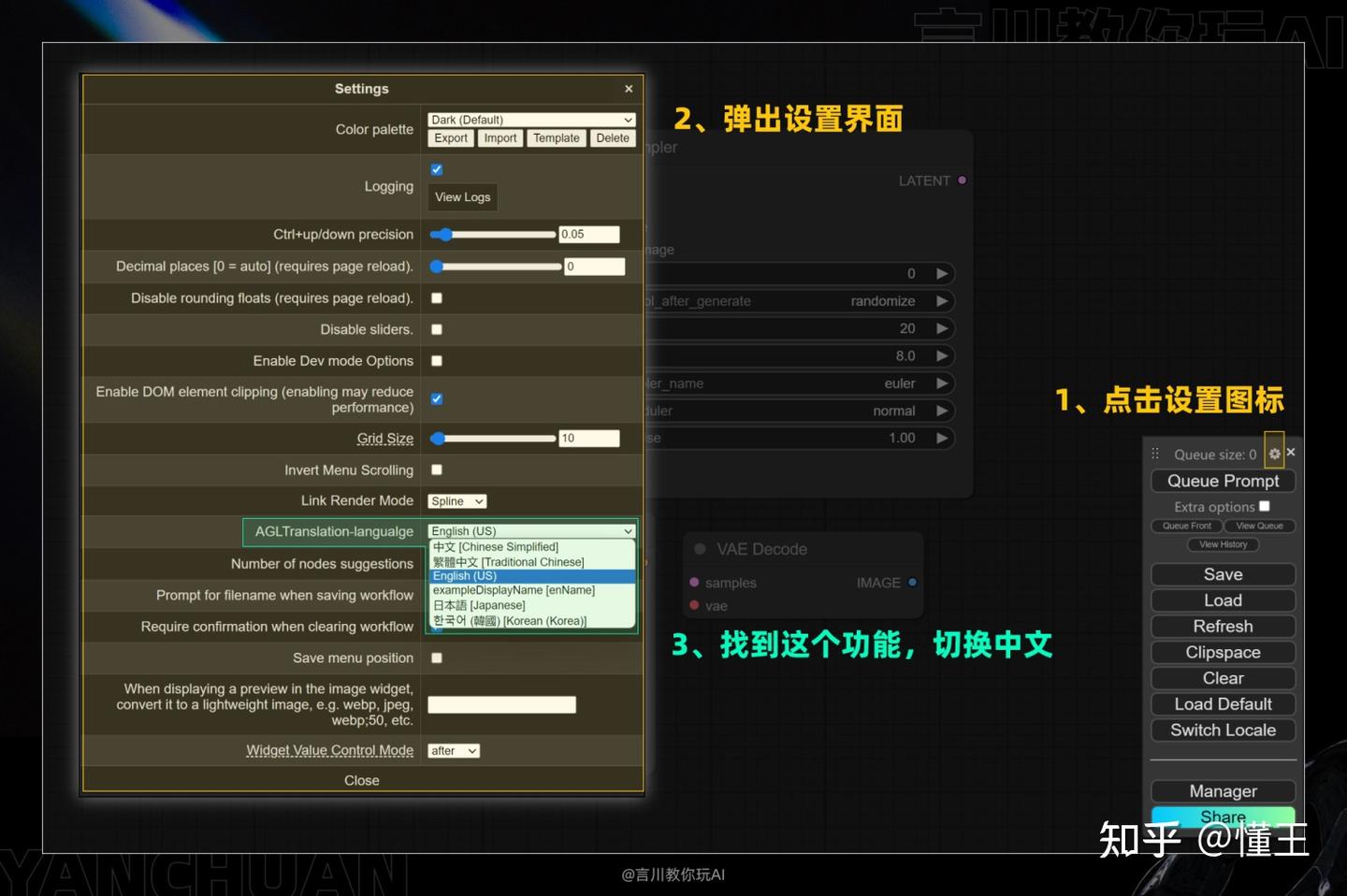Screen dimensions: 1347x896
Task: Click right arrow on euler sampler row
Action: tap(942, 383)
